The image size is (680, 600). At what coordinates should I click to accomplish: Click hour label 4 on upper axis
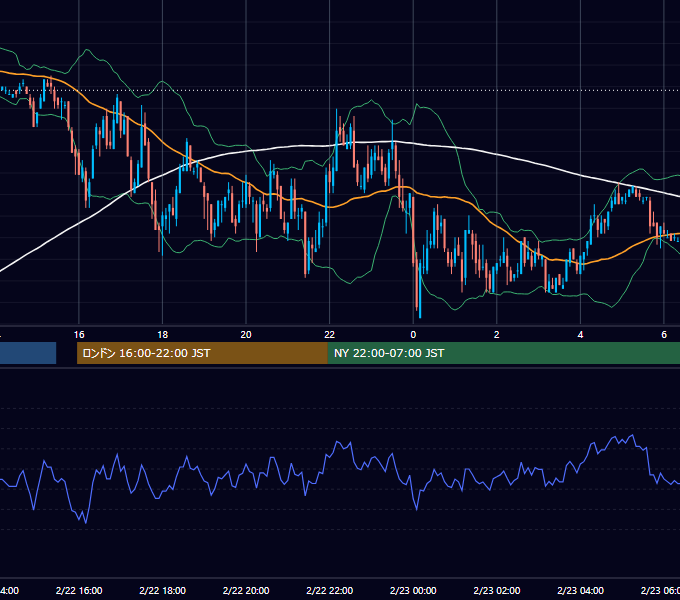coord(580,335)
